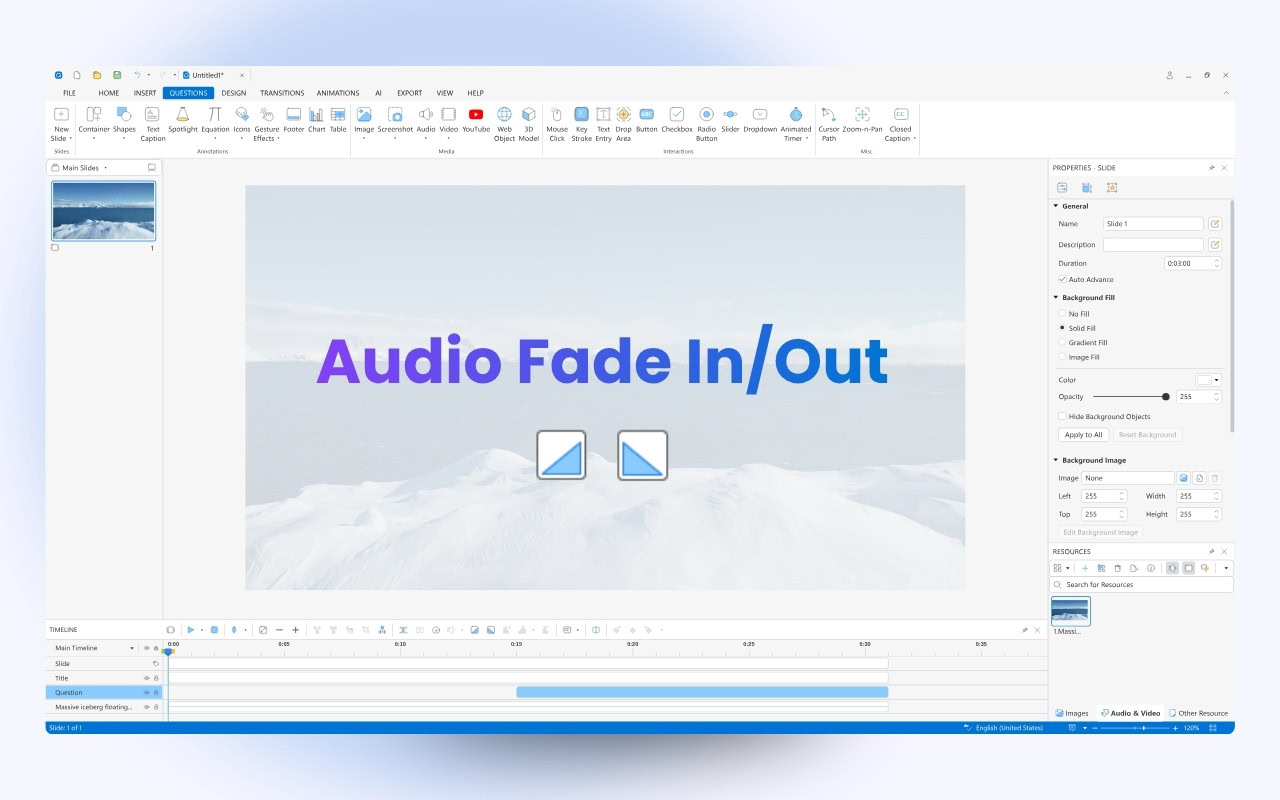1280x800 pixels.
Task: Open the ANIMATIONS ribbon tab
Action: point(337,93)
